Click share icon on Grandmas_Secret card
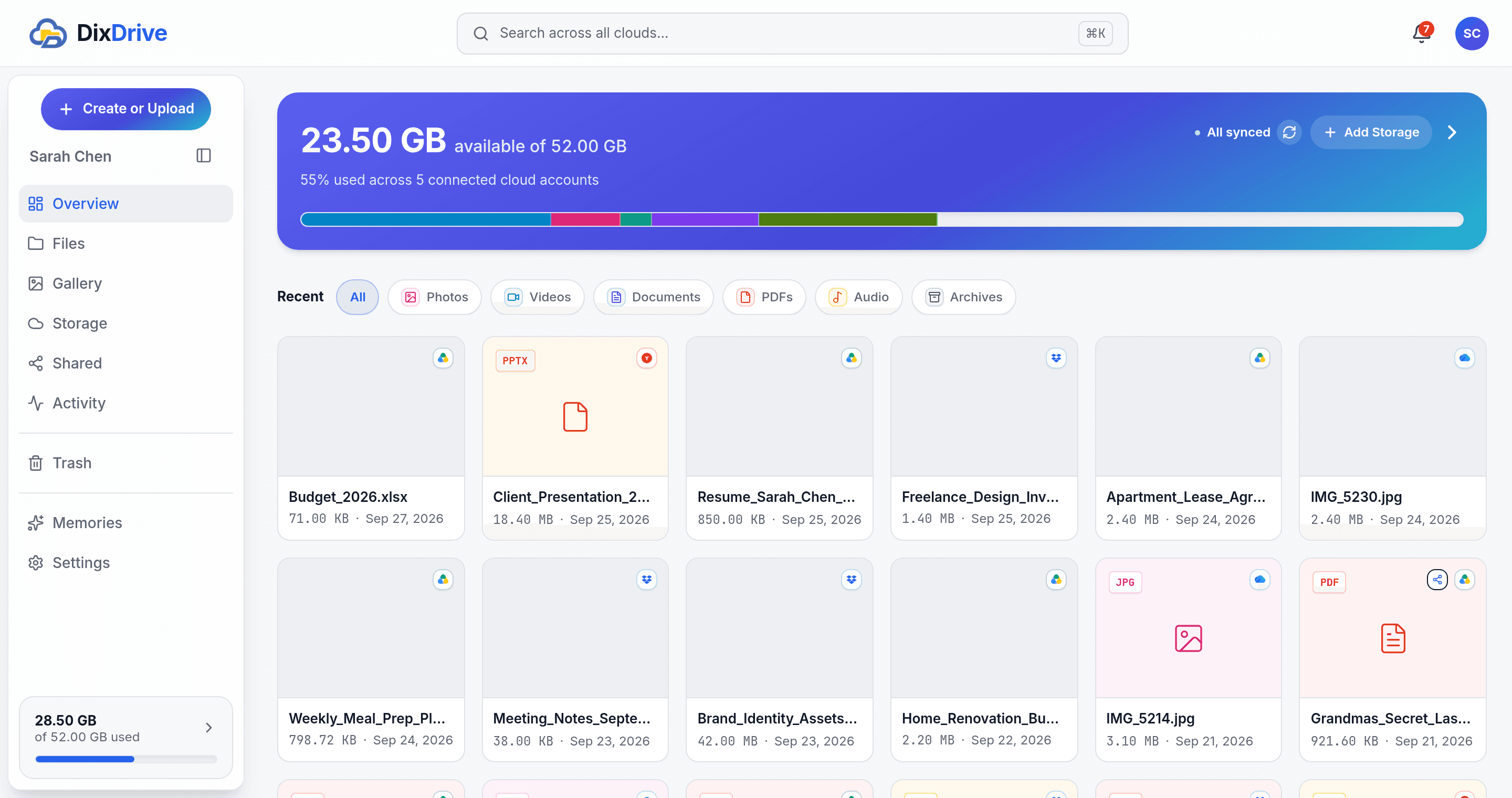Screen dimensions: 1512x798 point(1437,580)
